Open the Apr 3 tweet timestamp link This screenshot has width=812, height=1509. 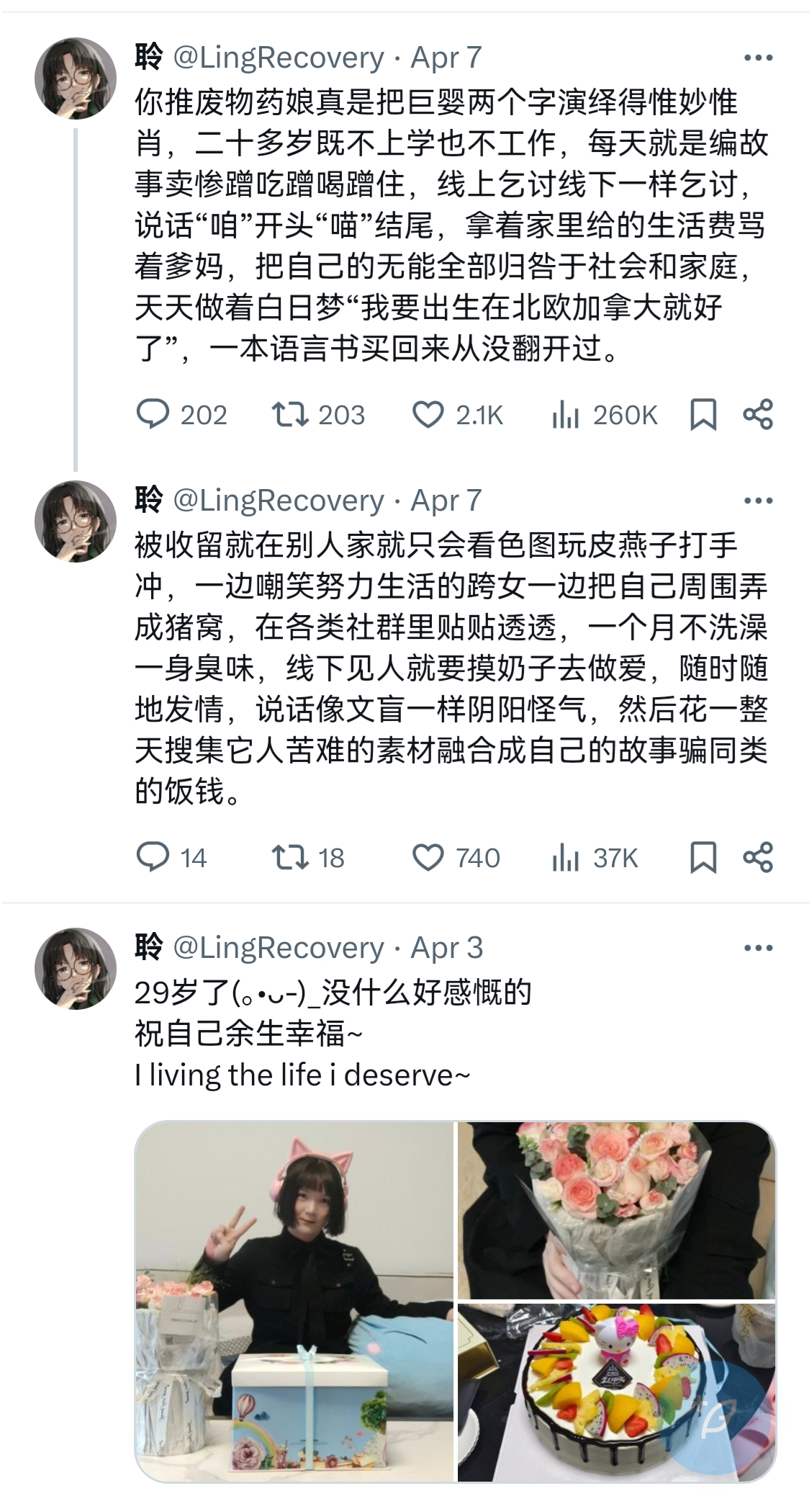click(446, 948)
